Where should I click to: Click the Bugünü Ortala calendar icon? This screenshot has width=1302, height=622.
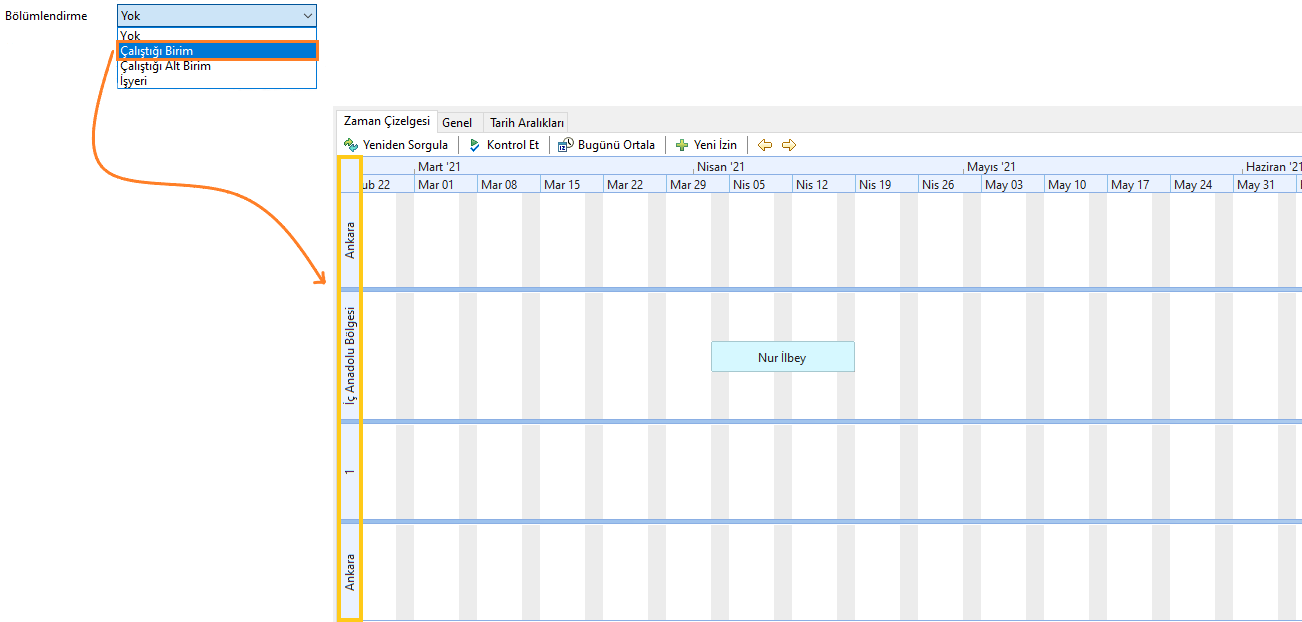(566, 145)
